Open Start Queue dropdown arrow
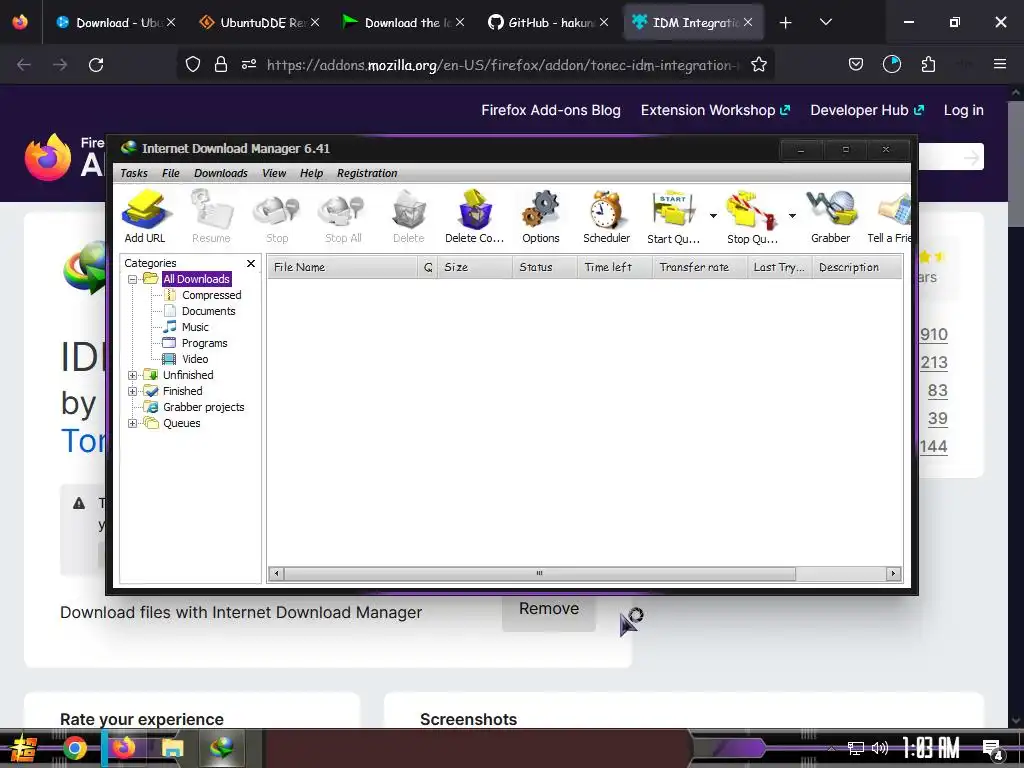Viewport: 1024px width, 768px height. (x=713, y=216)
